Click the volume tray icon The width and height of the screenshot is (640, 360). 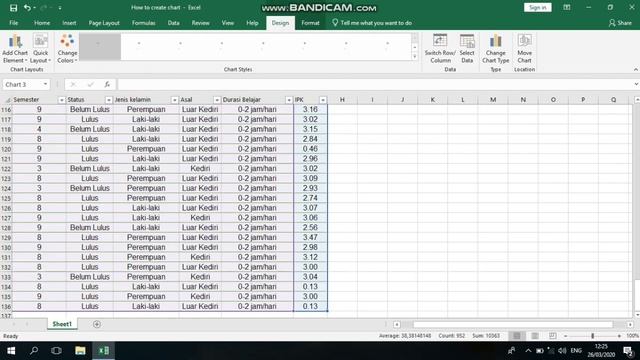562,351
